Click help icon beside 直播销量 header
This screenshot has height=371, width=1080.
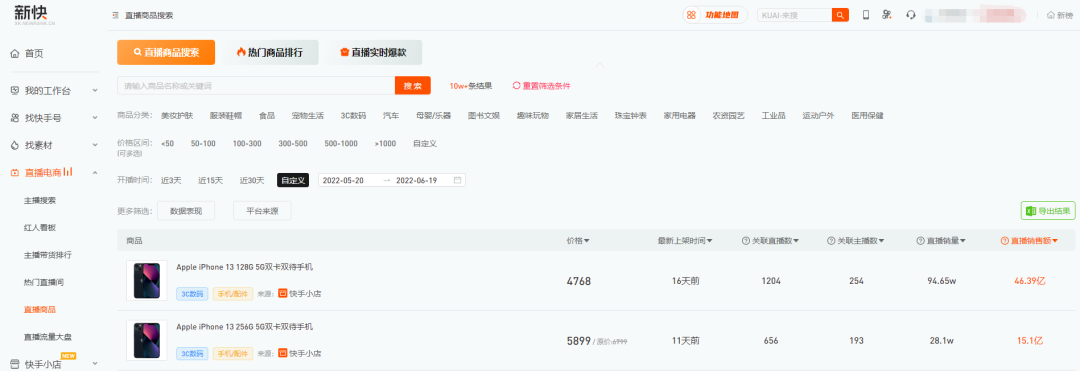[x=920, y=241]
